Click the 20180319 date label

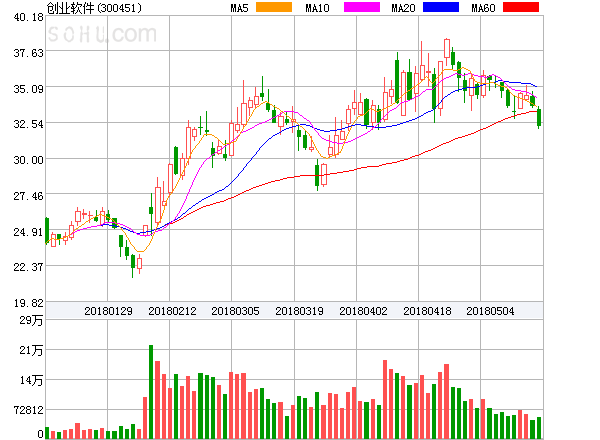pyautogui.click(x=299, y=311)
